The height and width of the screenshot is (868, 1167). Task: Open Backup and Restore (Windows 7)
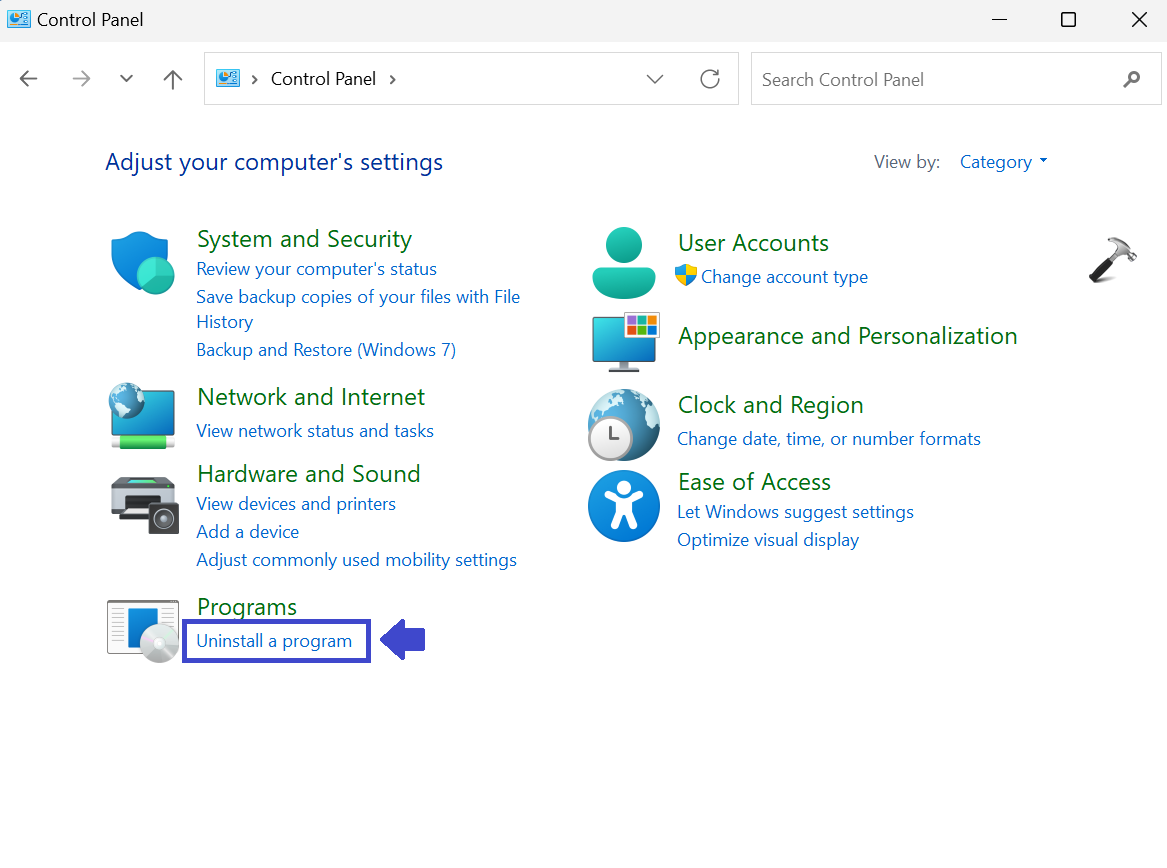326,350
